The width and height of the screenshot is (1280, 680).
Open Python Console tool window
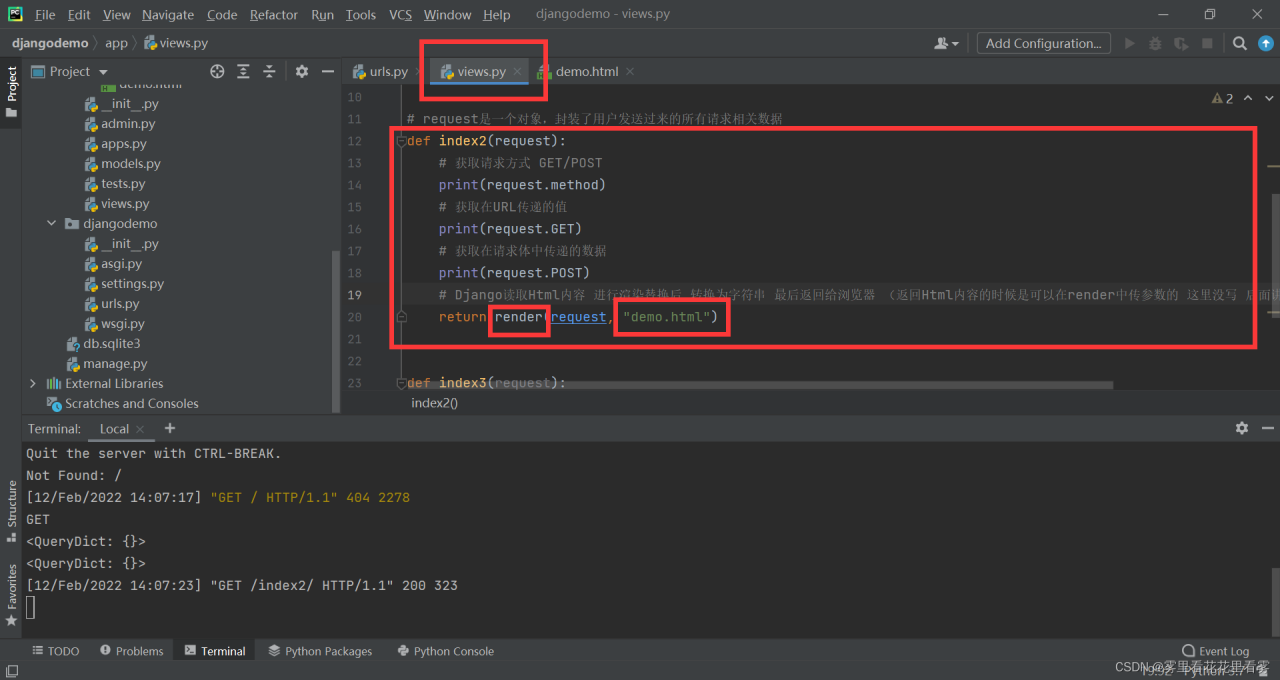coord(445,651)
